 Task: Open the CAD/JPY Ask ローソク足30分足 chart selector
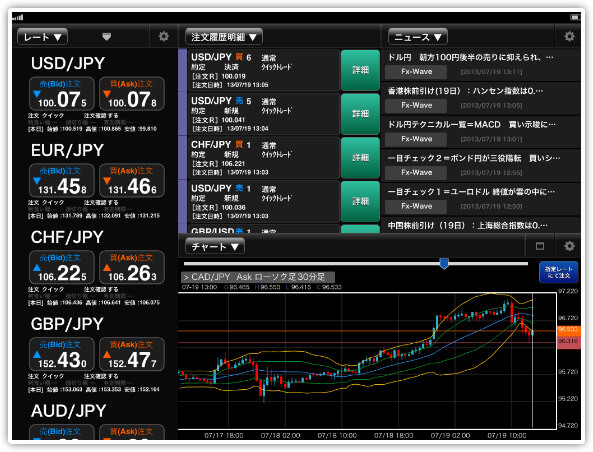pos(258,277)
